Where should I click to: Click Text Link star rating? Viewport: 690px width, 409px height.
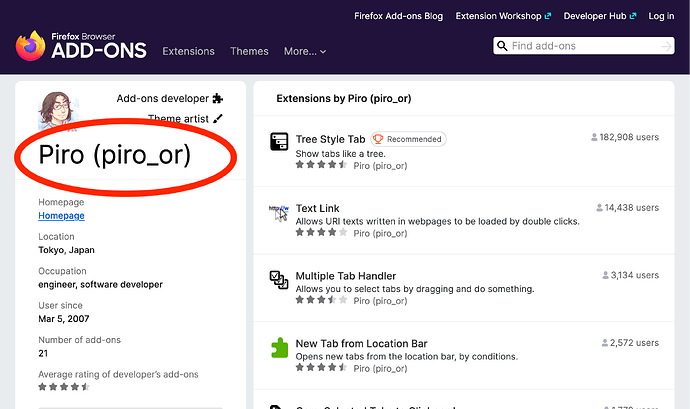tap(321, 232)
